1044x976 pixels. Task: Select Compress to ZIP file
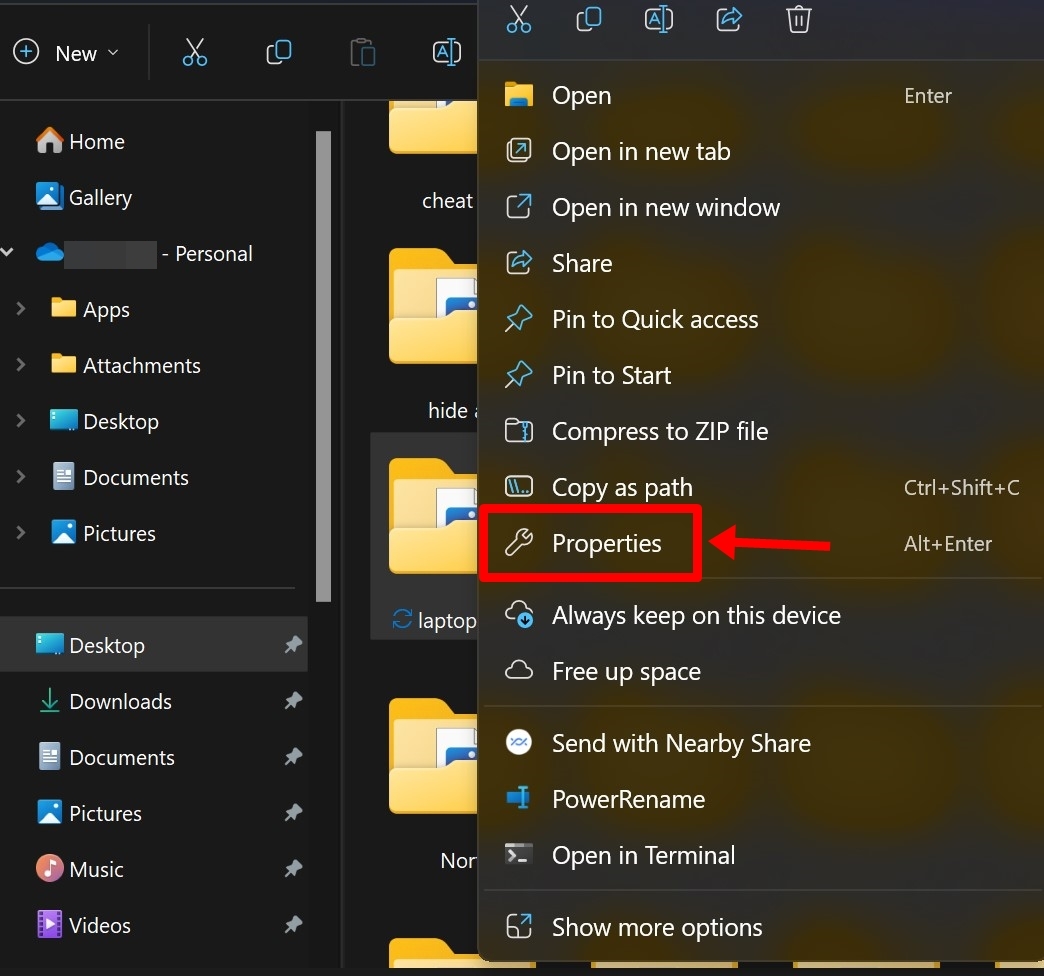(760, 431)
